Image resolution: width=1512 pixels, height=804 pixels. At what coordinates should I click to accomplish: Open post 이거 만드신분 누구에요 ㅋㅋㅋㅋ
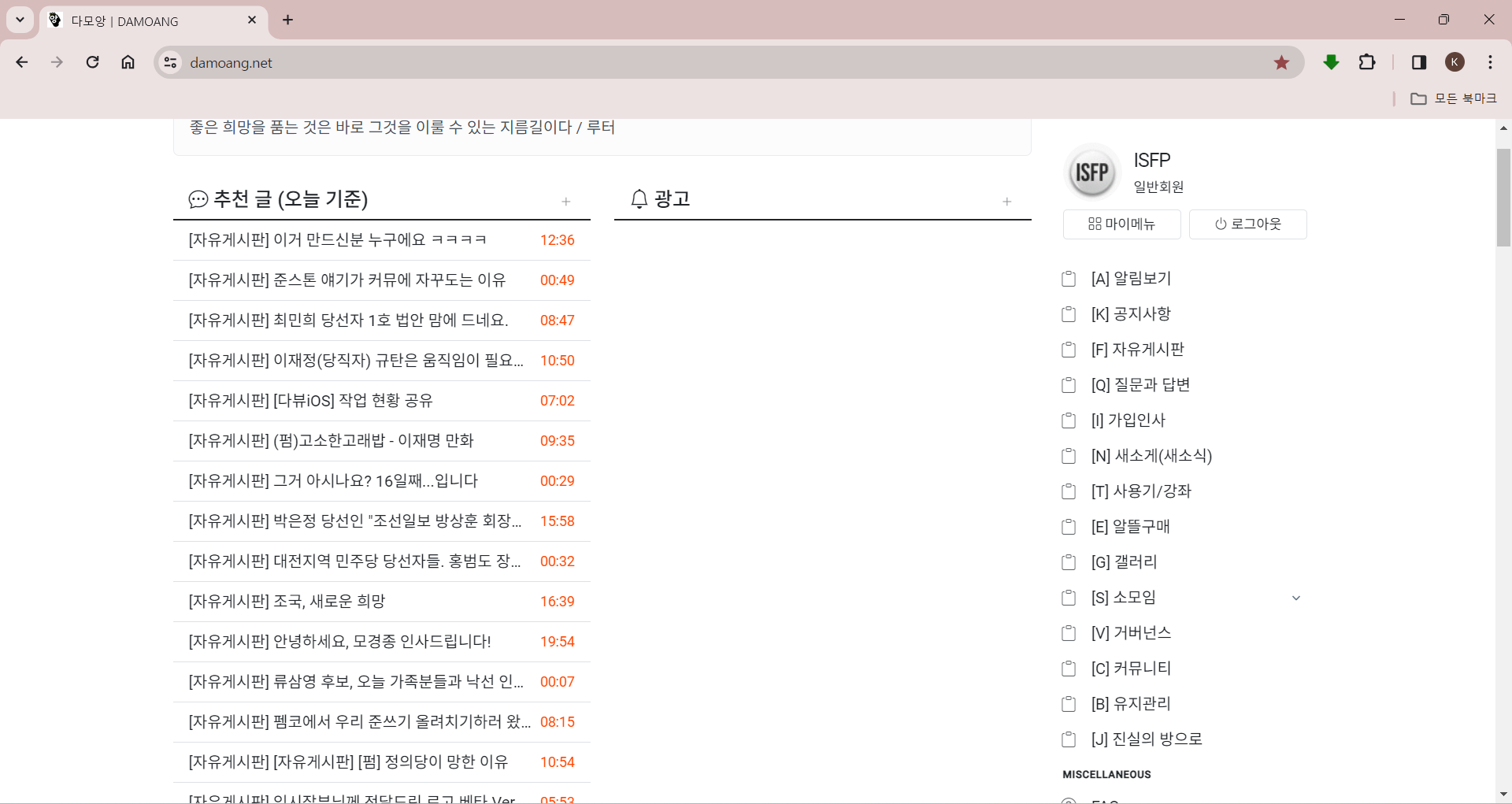coord(337,240)
